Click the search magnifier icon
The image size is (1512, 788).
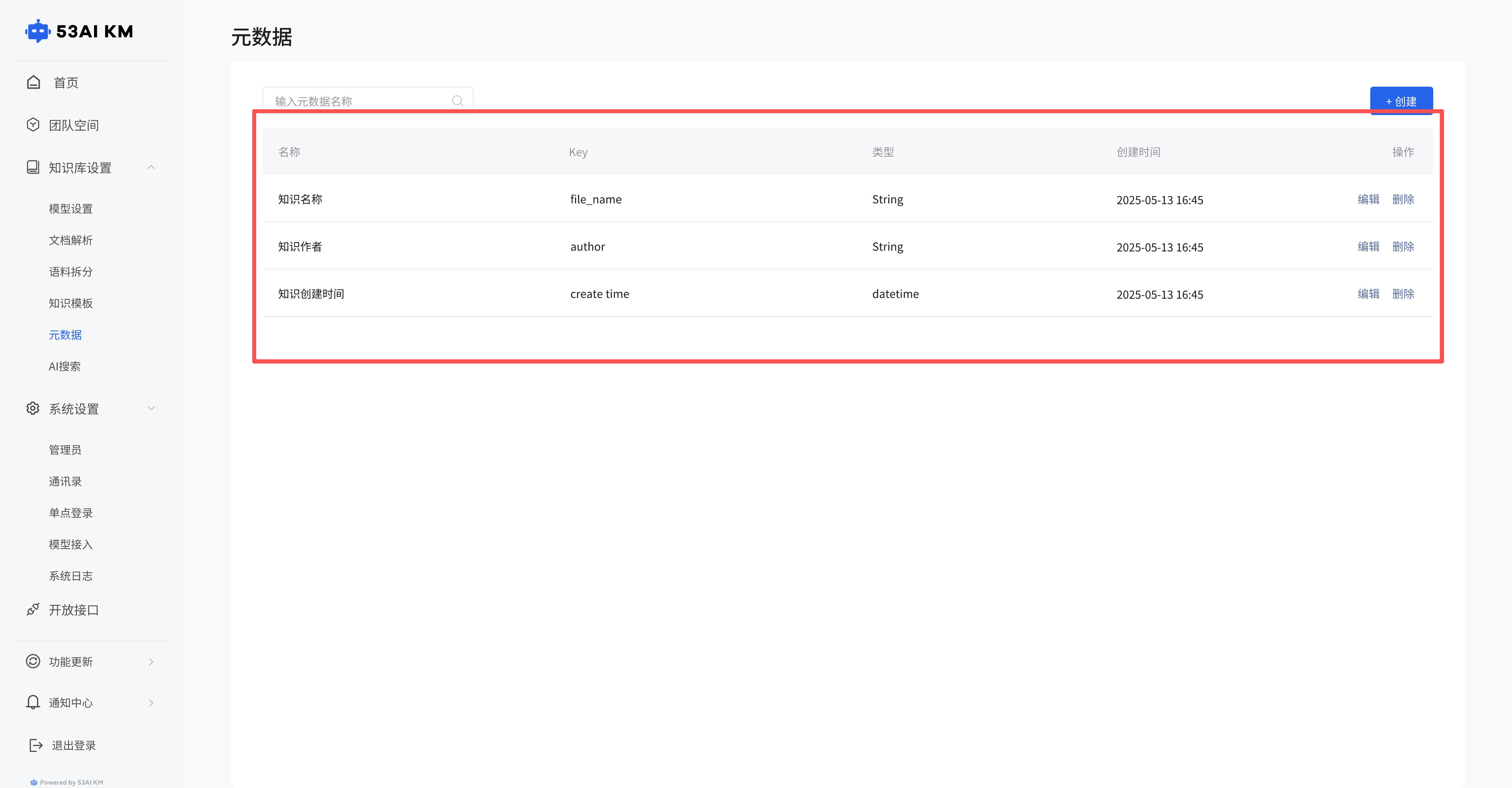point(458,101)
